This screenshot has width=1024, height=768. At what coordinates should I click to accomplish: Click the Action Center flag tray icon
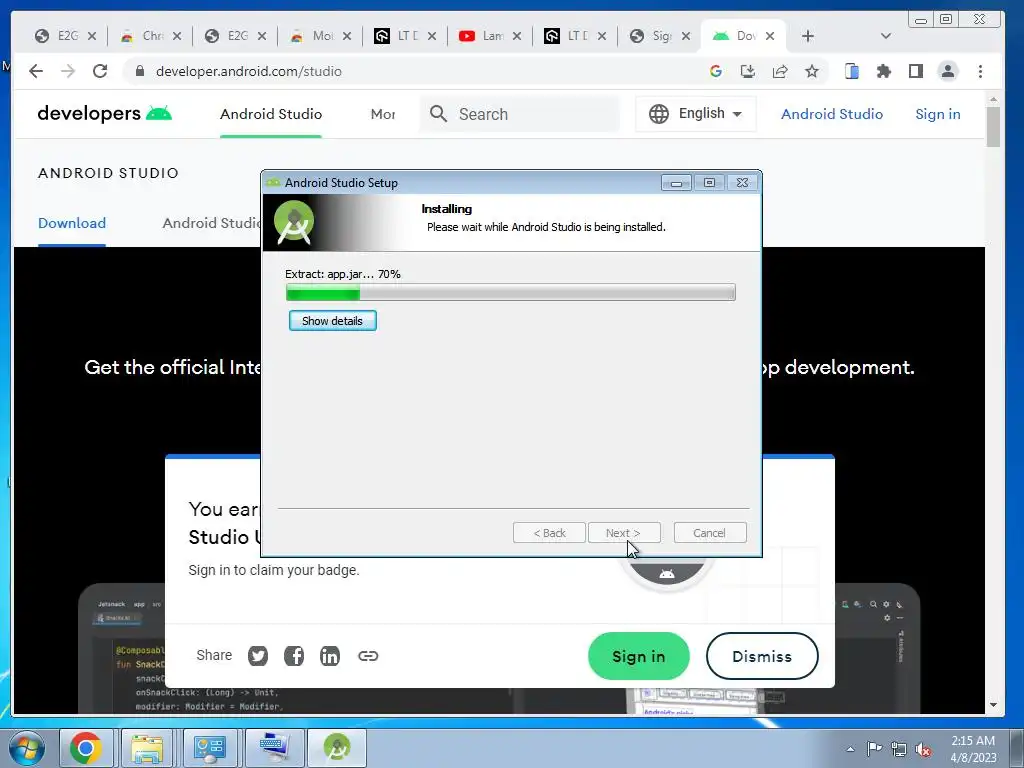click(x=874, y=748)
